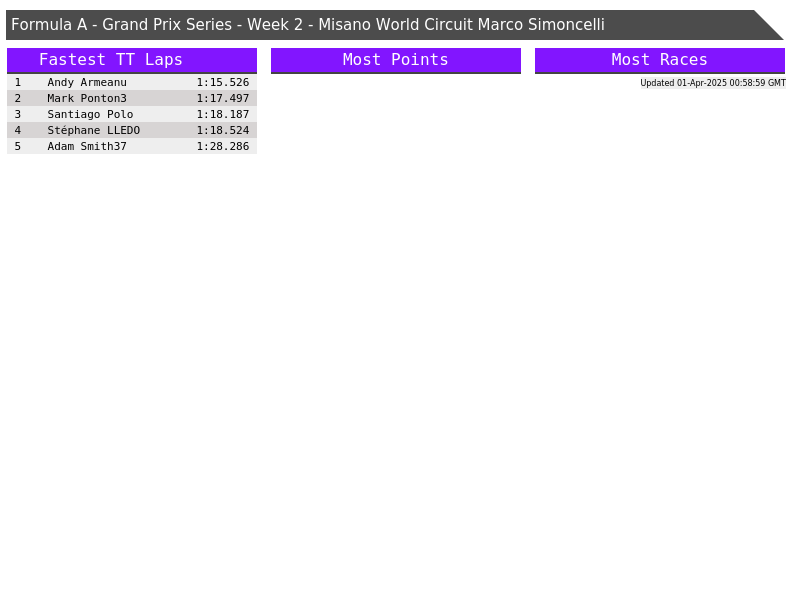
Task: Click lap time 1:18.187
Action: tap(223, 114)
